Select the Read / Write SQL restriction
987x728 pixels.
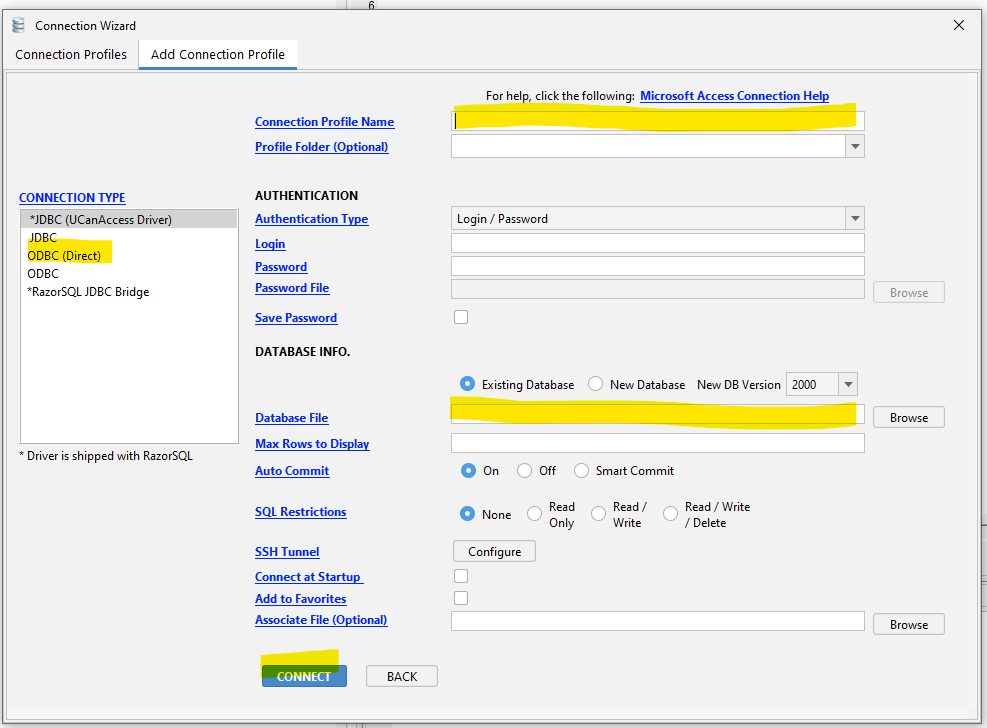[x=599, y=514]
